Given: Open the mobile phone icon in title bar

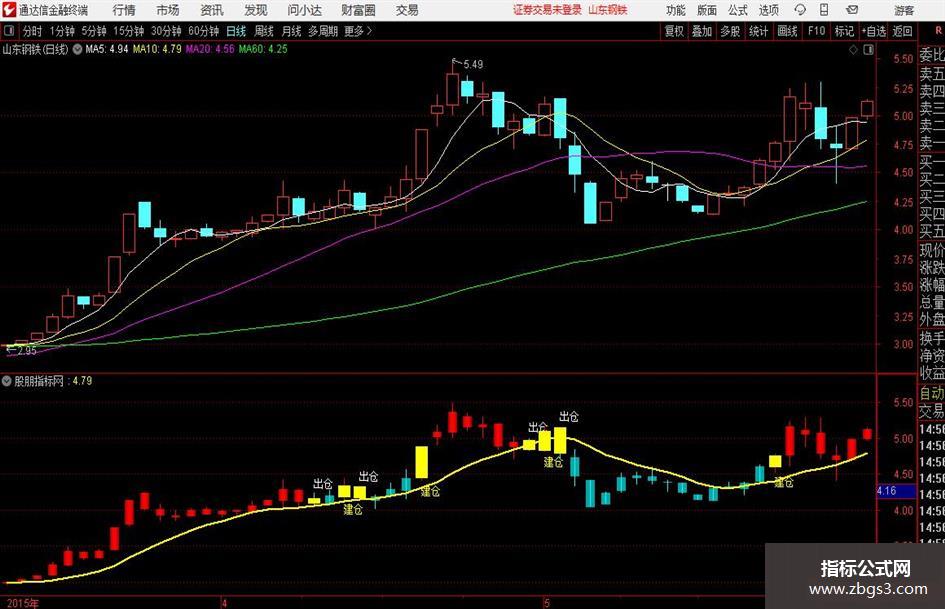Looking at the screenshot, I should tap(824, 10).
